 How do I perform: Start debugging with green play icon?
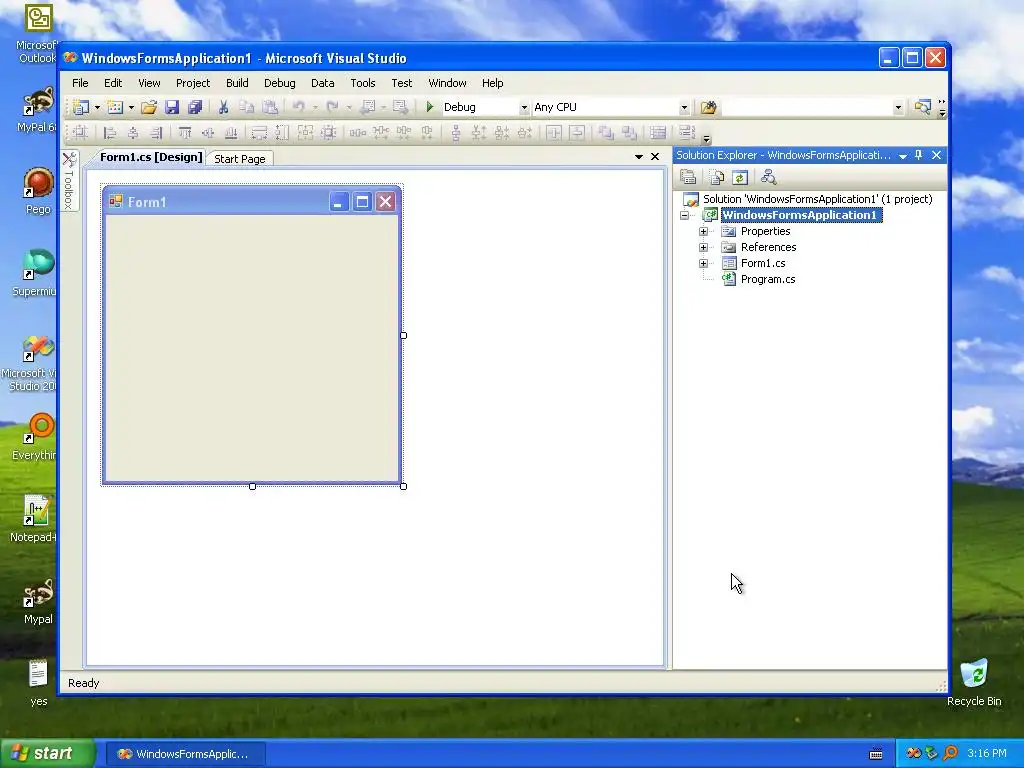430,106
